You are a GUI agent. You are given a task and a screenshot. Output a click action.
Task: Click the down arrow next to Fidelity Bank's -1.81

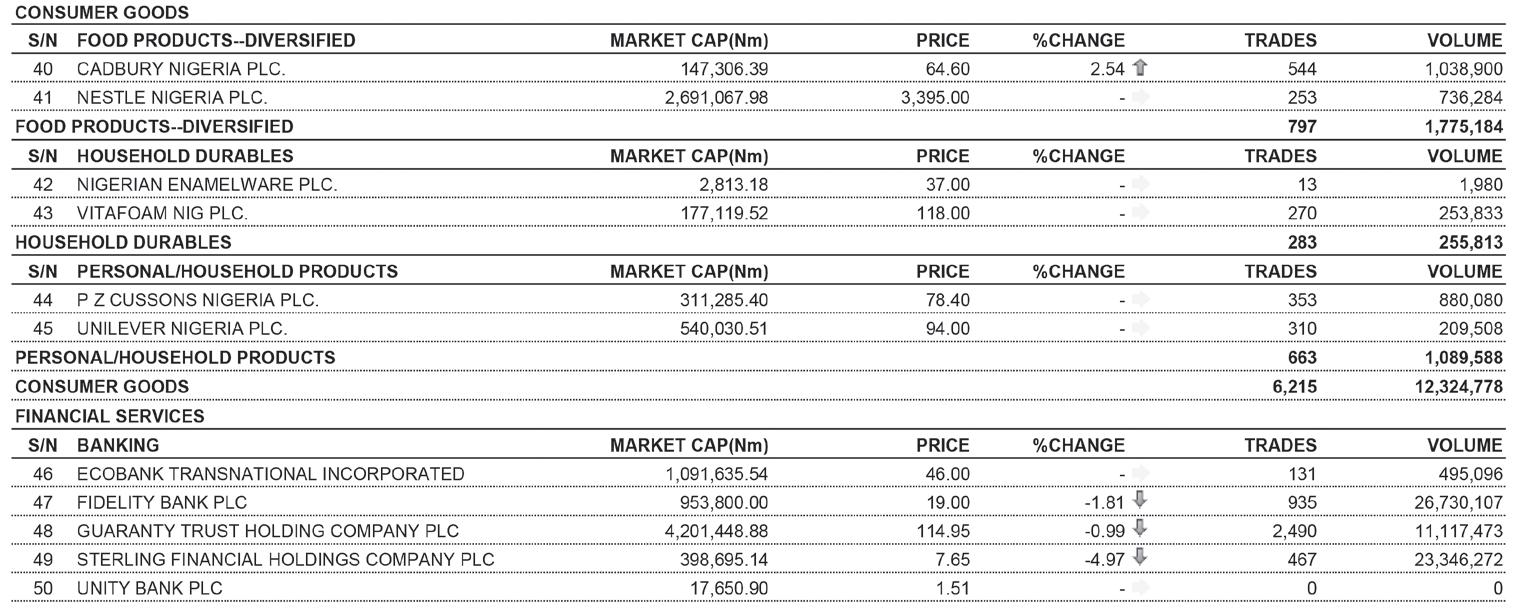(x=1140, y=501)
